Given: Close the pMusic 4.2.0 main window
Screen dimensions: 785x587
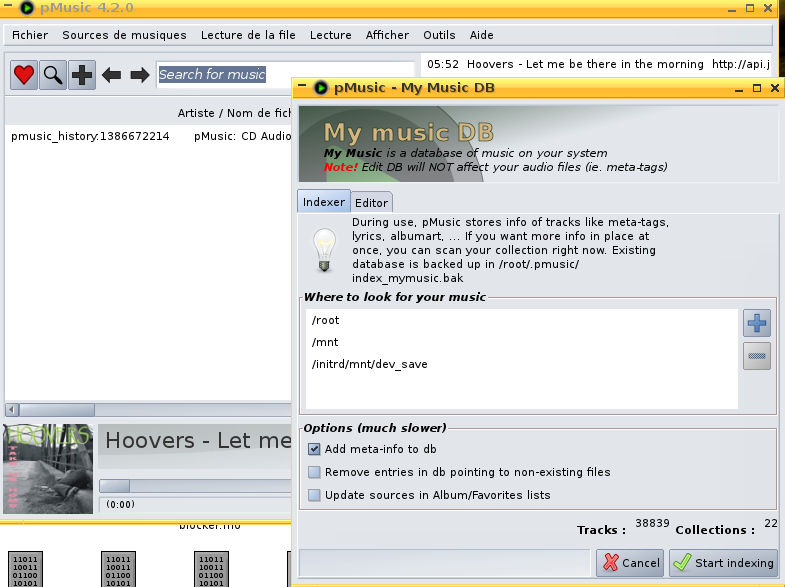Looking at the screenshot, I should click(767, 8).
